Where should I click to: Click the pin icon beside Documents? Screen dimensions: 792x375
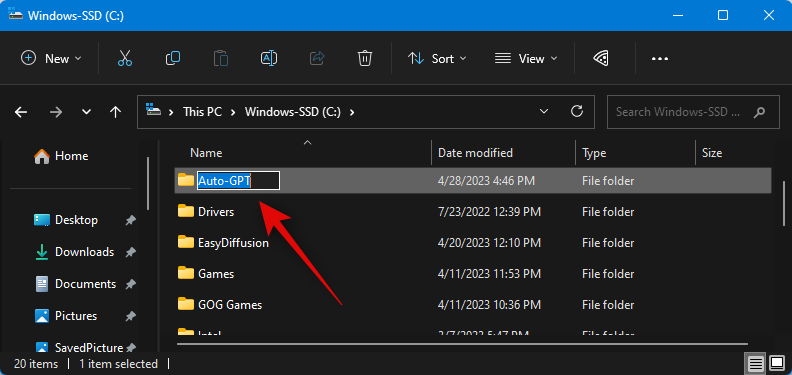click(130, 285)
